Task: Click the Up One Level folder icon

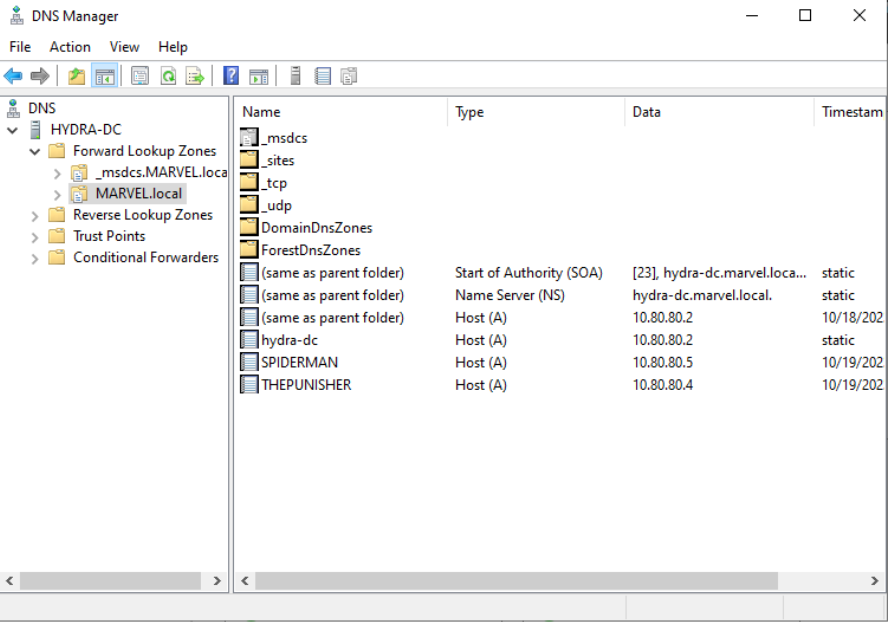Action: pos(77,76)
